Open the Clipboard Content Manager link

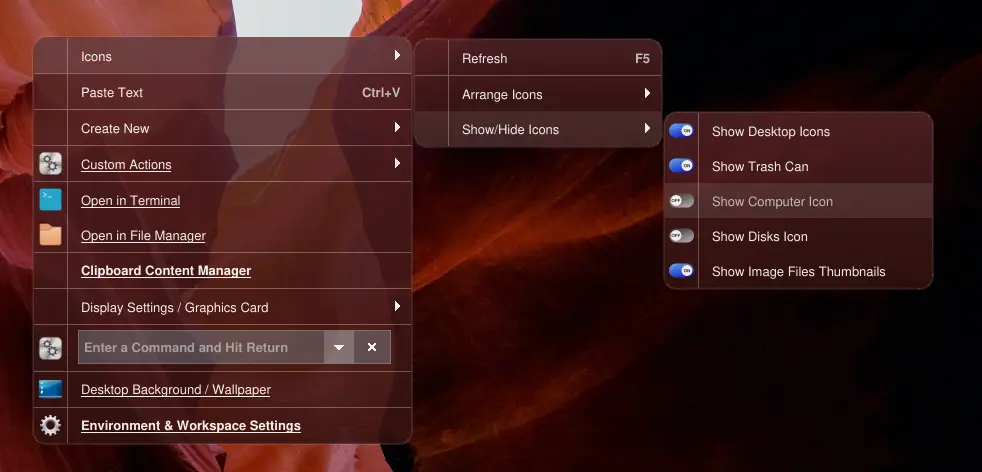pyautogui.click(x=166, y=271)
